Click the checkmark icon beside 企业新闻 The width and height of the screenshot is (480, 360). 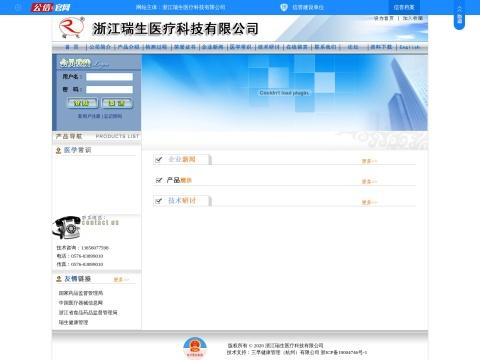(x=159, y=159)
